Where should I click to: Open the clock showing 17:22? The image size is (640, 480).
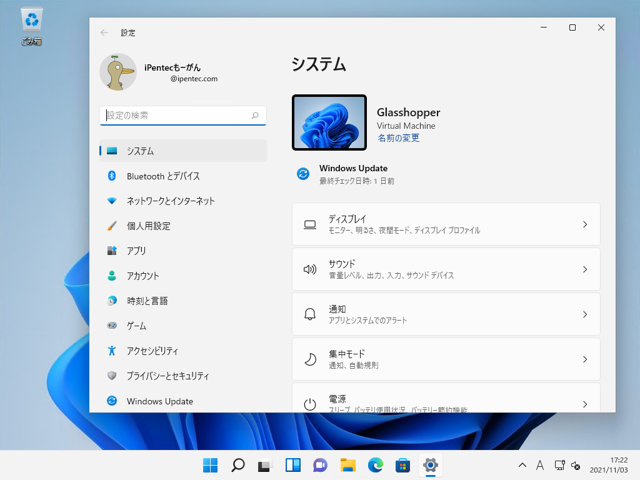(609, 465)
